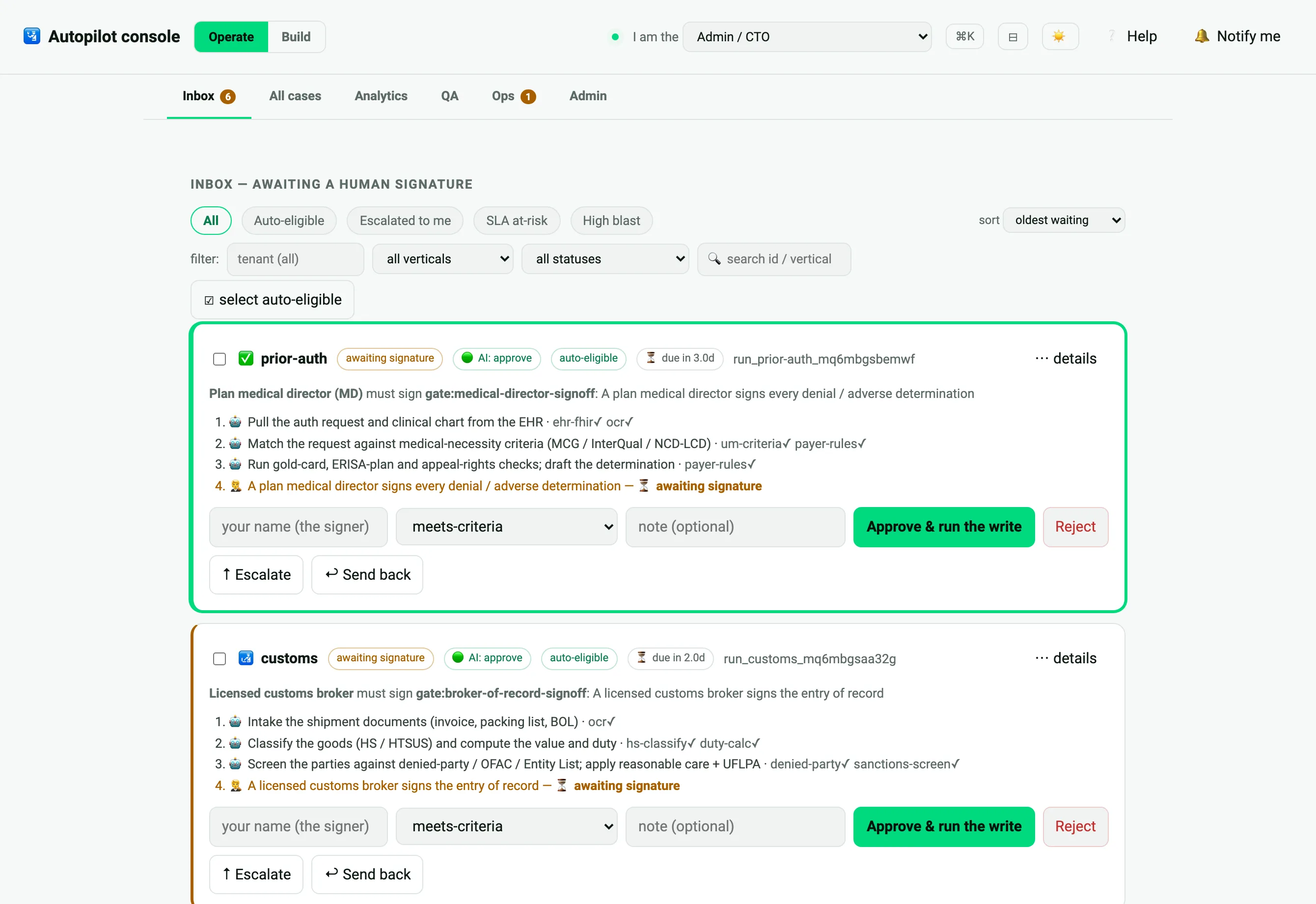Image resolution: width=1316 pixels, height=904 pixels.
Task: Click robot icon on 'Classify the goods' step
Action: (x=235, y=743)
